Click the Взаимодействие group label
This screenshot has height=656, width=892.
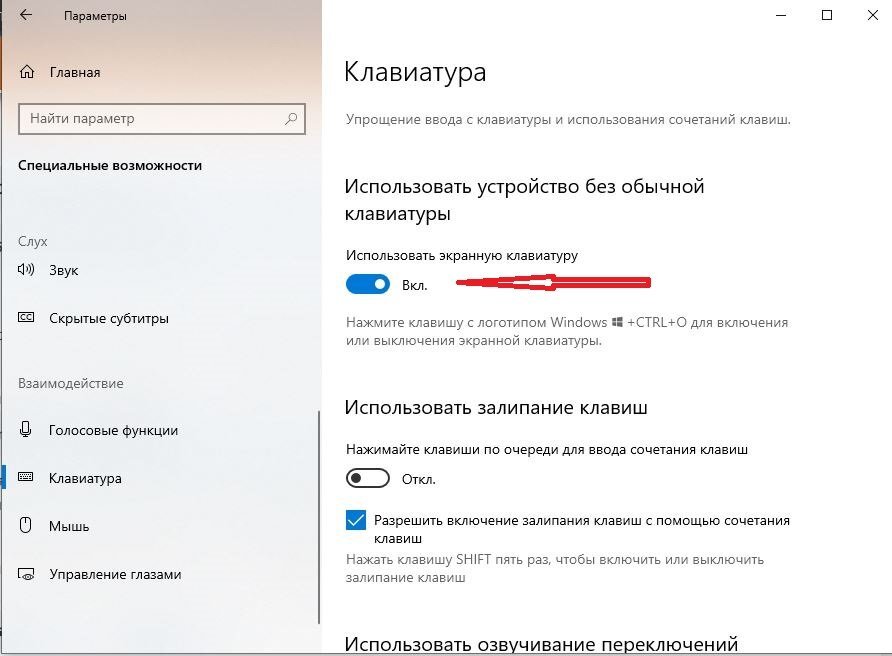coord(71,383)
